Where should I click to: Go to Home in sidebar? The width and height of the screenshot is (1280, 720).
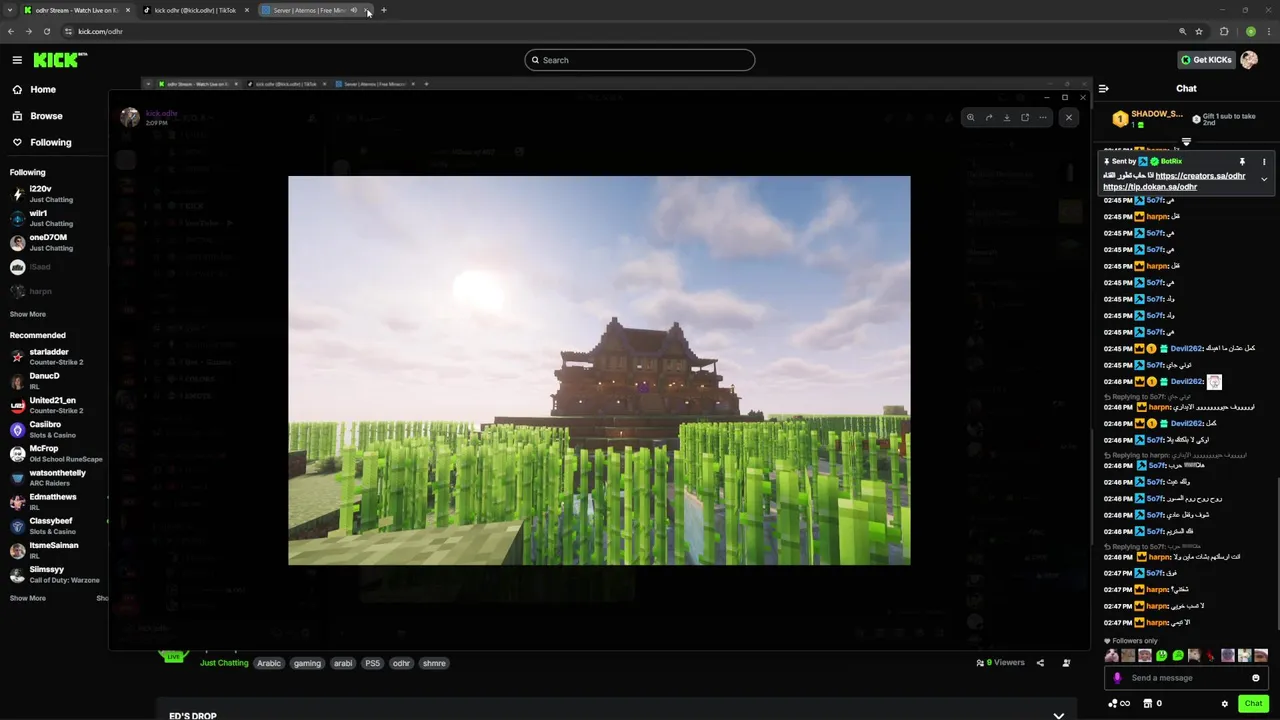(43, 89)
